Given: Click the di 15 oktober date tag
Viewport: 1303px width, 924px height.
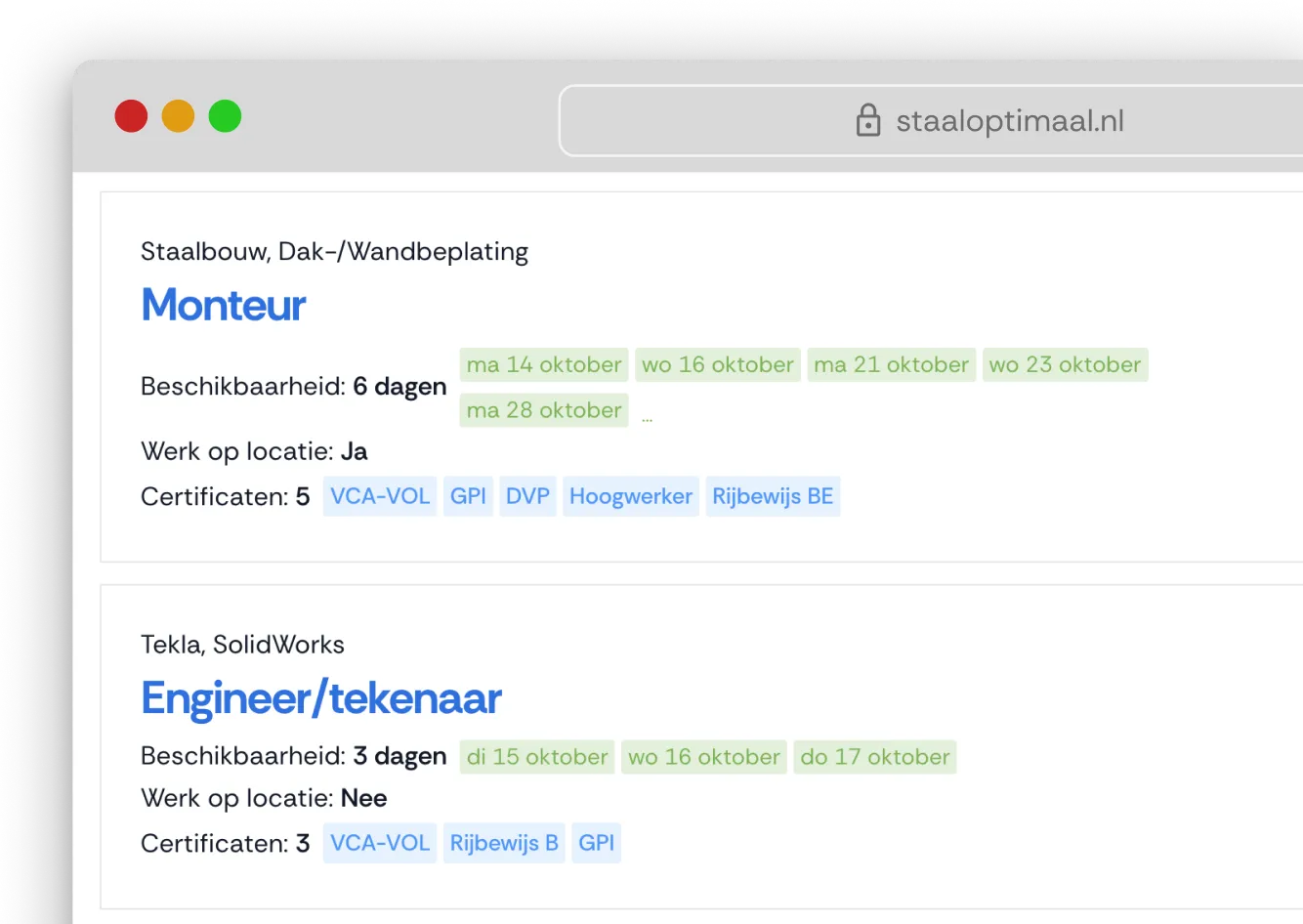Looking at the screenshot, I should point(536,757).
